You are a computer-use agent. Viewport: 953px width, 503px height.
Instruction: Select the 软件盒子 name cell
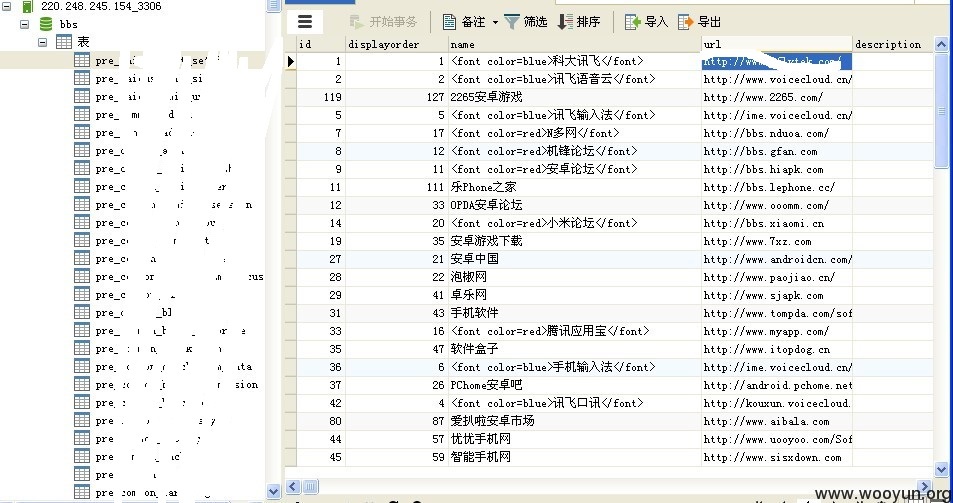click(574, 349)
